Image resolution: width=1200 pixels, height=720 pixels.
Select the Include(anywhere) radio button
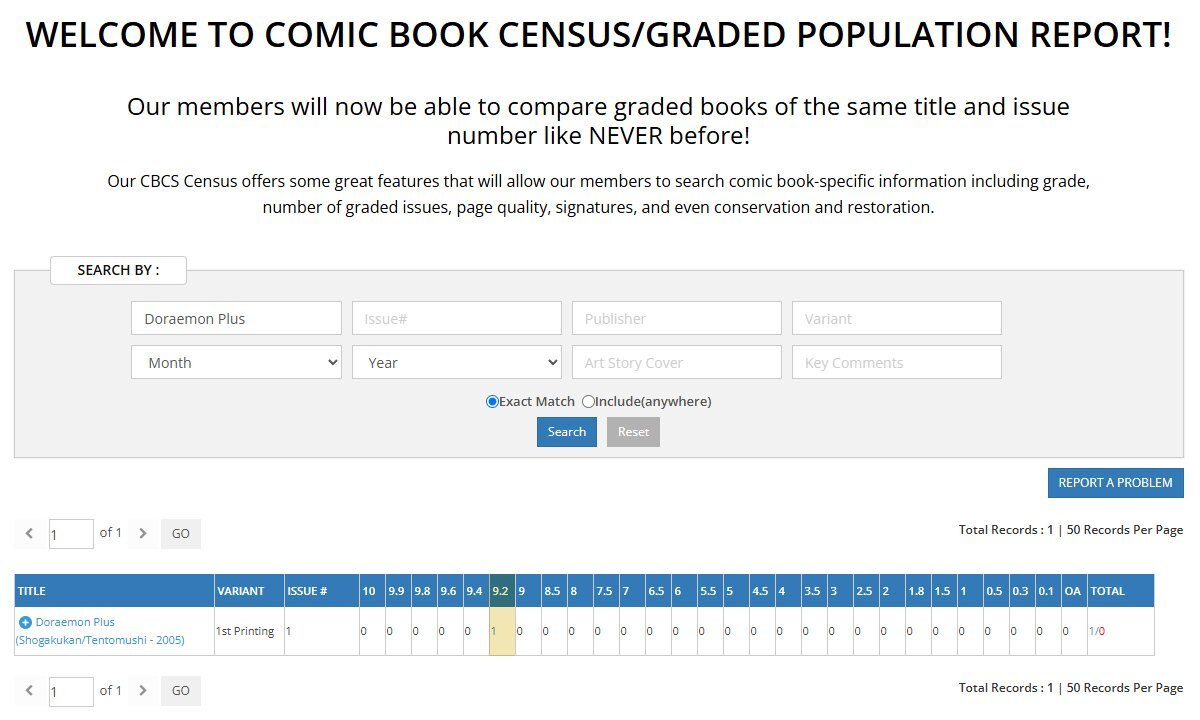(x=588, y=402)
